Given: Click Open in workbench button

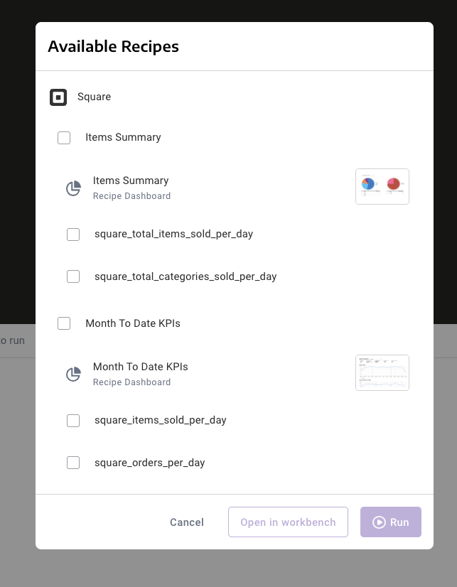Looking at the screenshot, I should coord(288,522).
